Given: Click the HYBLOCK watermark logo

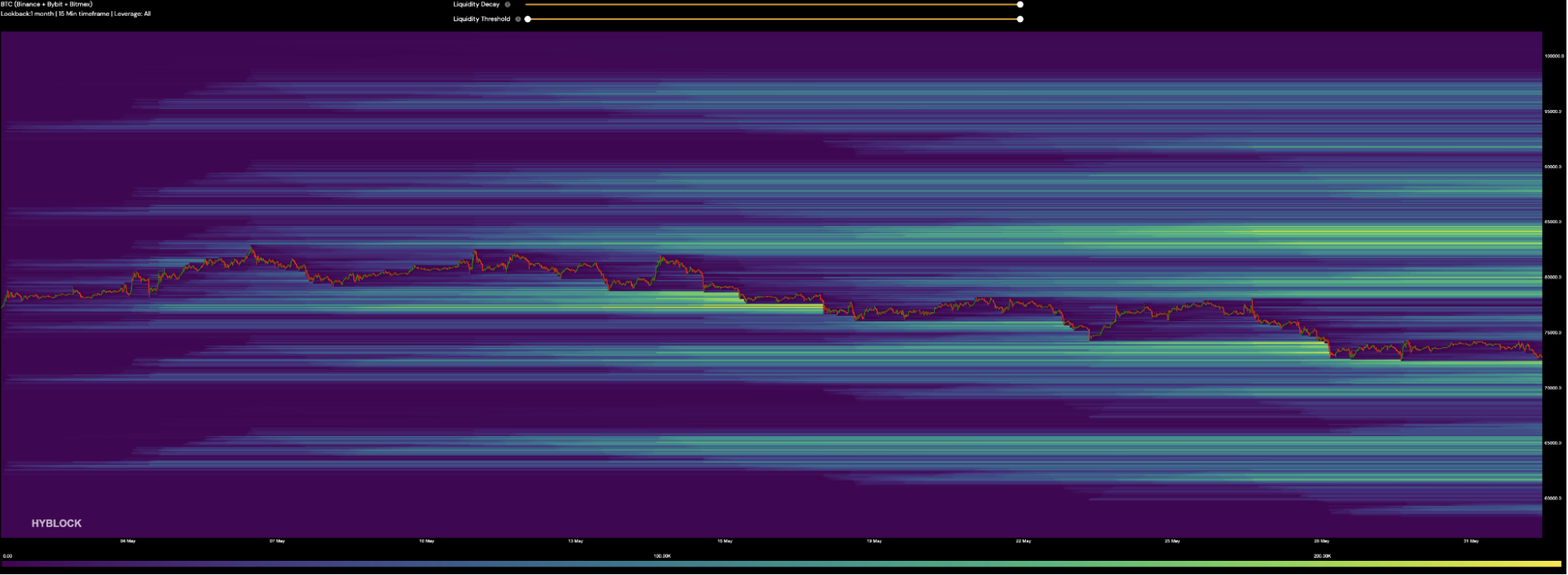Looking at the screenshot, I should (57, 523).
